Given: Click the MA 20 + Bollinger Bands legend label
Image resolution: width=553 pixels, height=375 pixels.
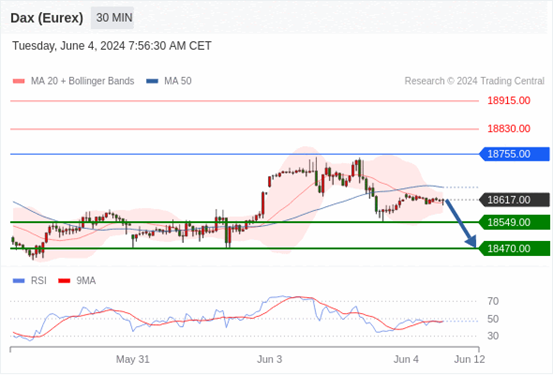Looking at the screenshot, I should (83, 81).
